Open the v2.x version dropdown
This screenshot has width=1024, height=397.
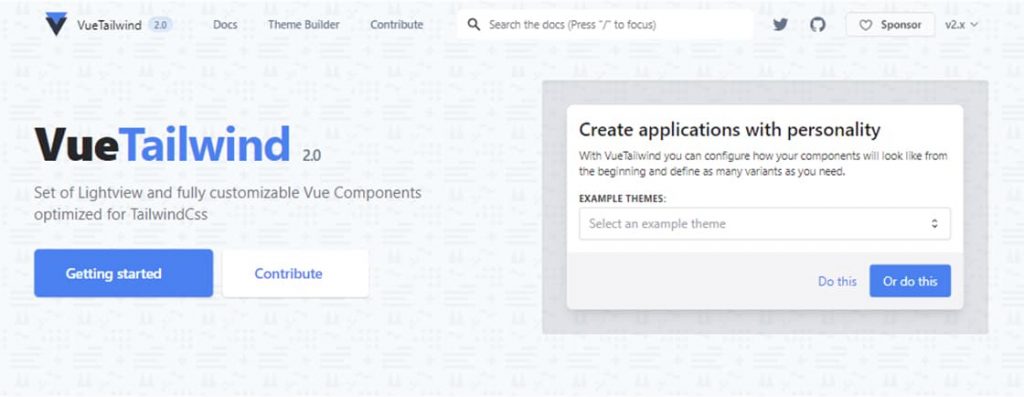tap(961, 25)
